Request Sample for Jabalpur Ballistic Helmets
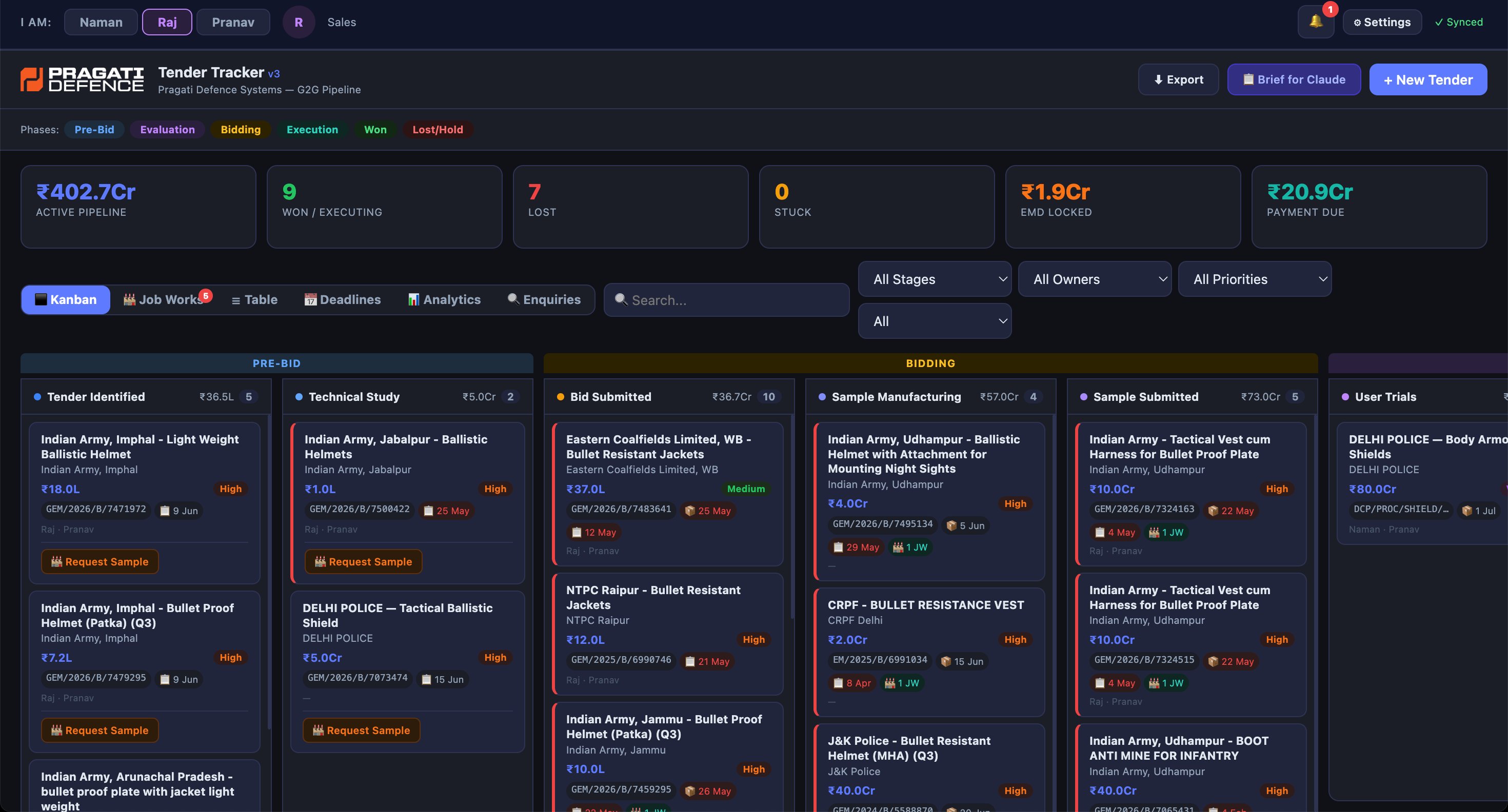Viewport: 1508px width, 812px height. (363, 562)
